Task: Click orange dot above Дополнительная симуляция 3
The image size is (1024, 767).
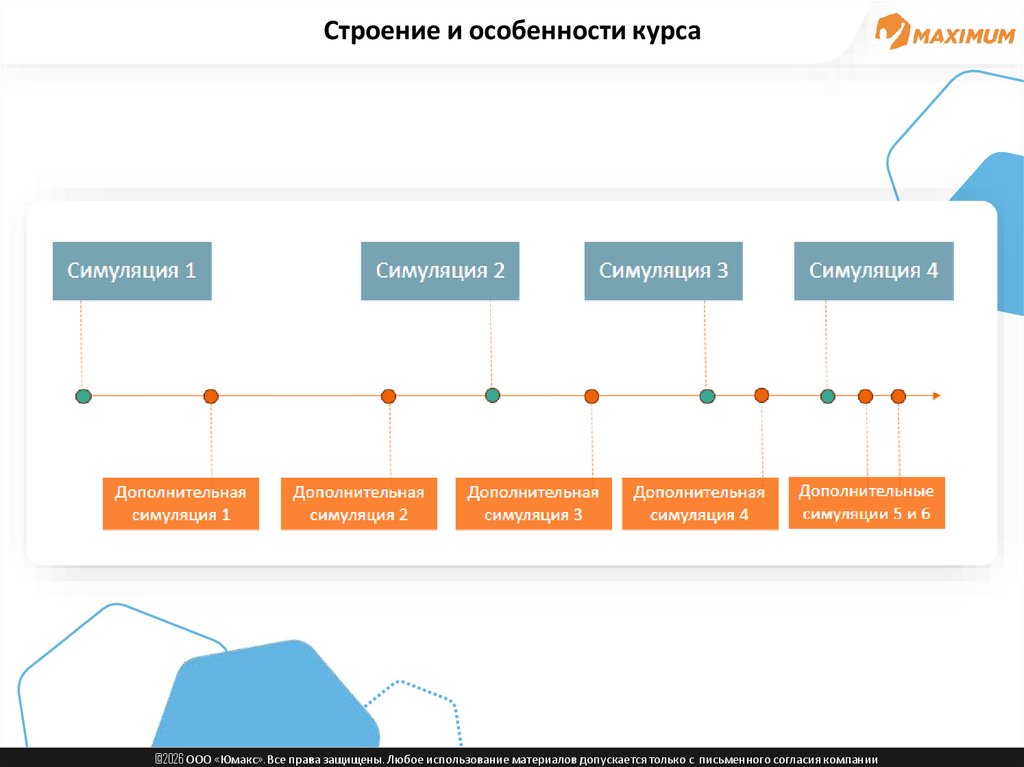Action: (x=592, y=396)
